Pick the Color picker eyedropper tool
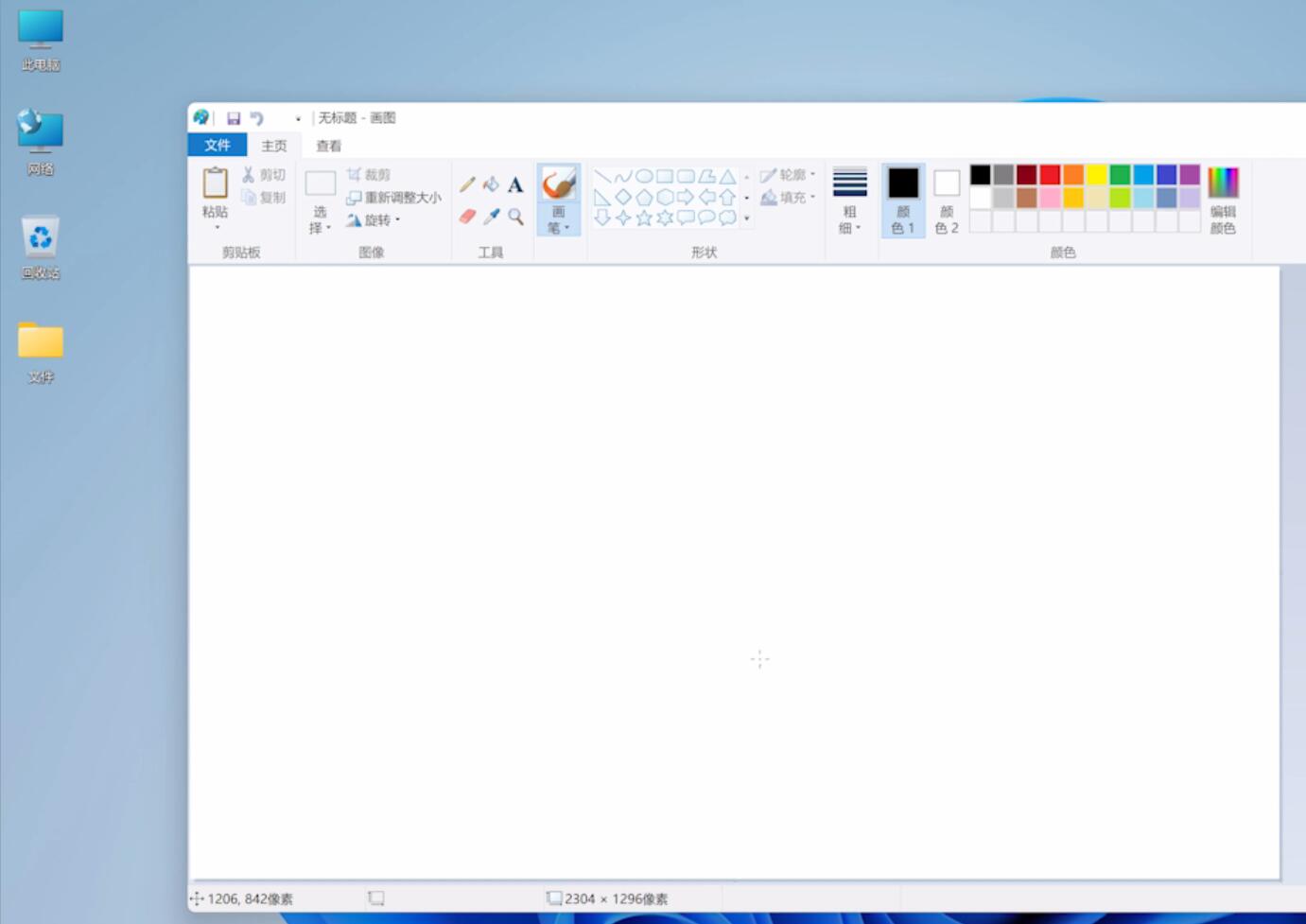 pos(491,217)
